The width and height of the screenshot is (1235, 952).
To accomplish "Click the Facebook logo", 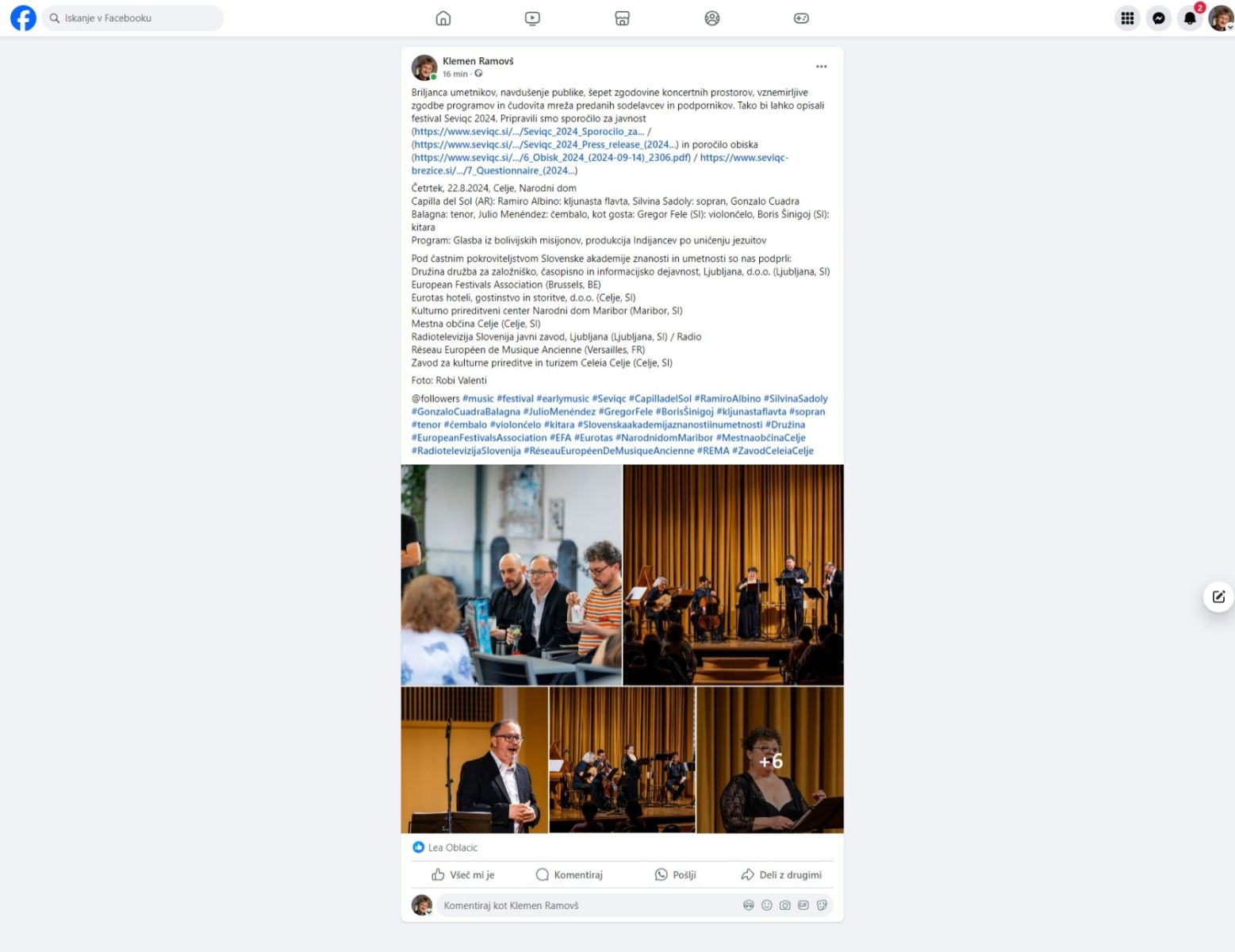I will (23, 18).
